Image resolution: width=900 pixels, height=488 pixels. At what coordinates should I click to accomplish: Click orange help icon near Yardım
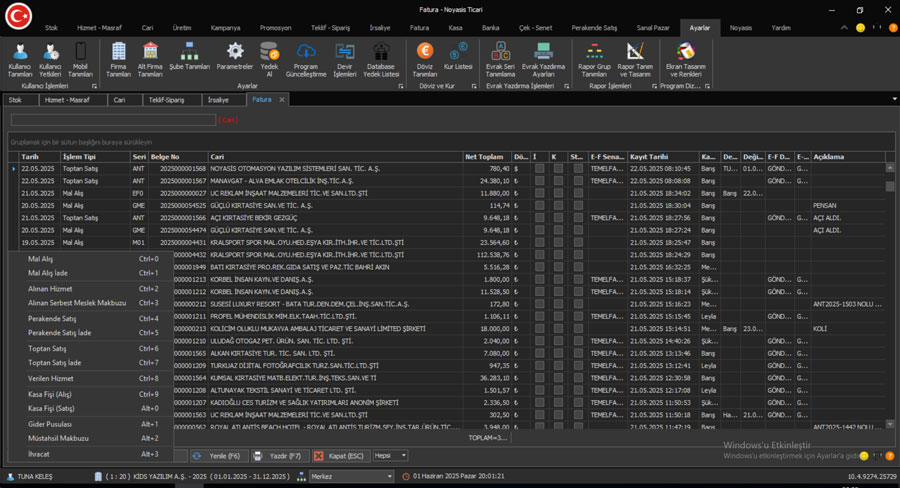pos(893,28)
